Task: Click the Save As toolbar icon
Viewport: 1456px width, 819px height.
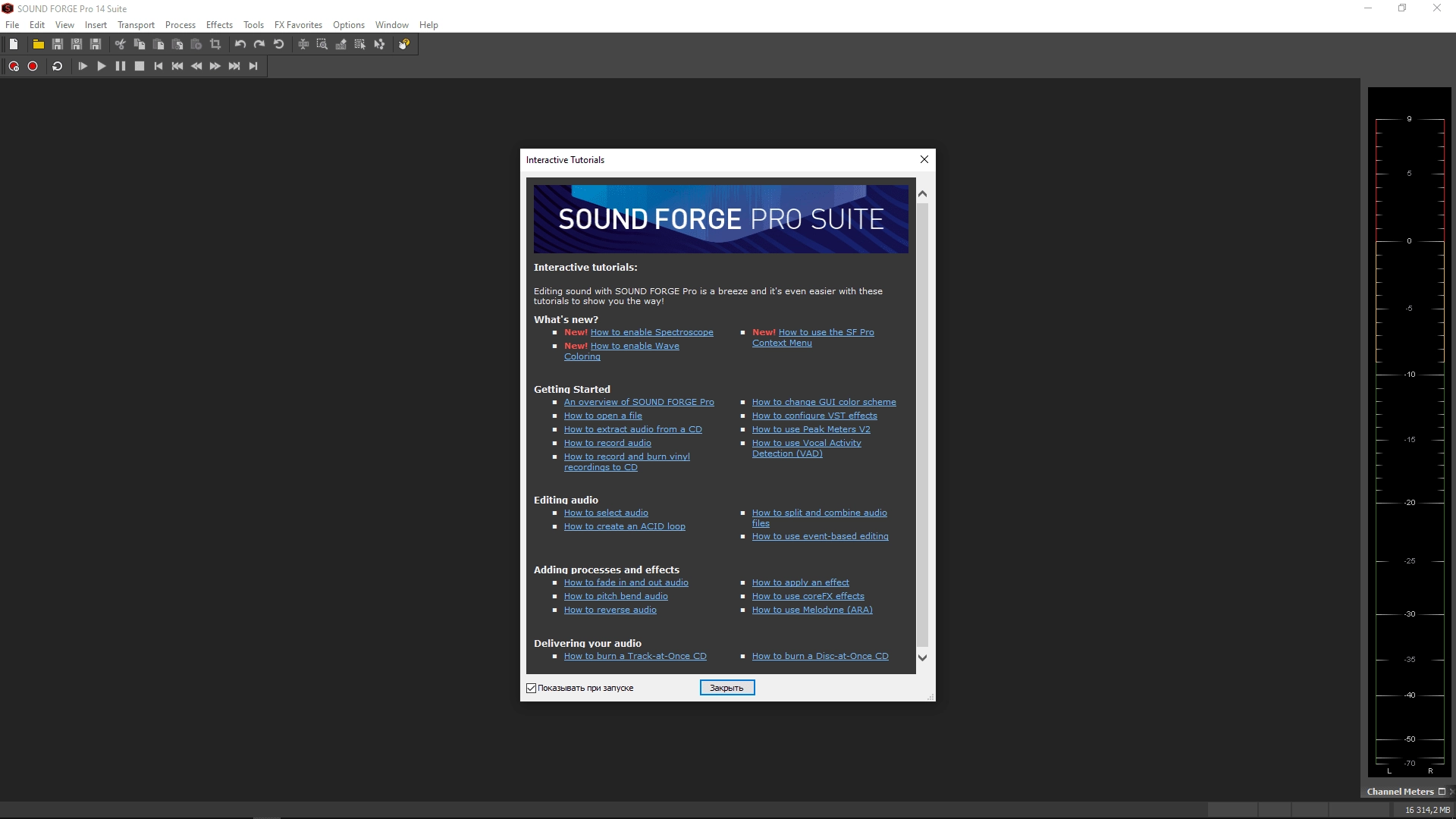Action: (76, 44)
